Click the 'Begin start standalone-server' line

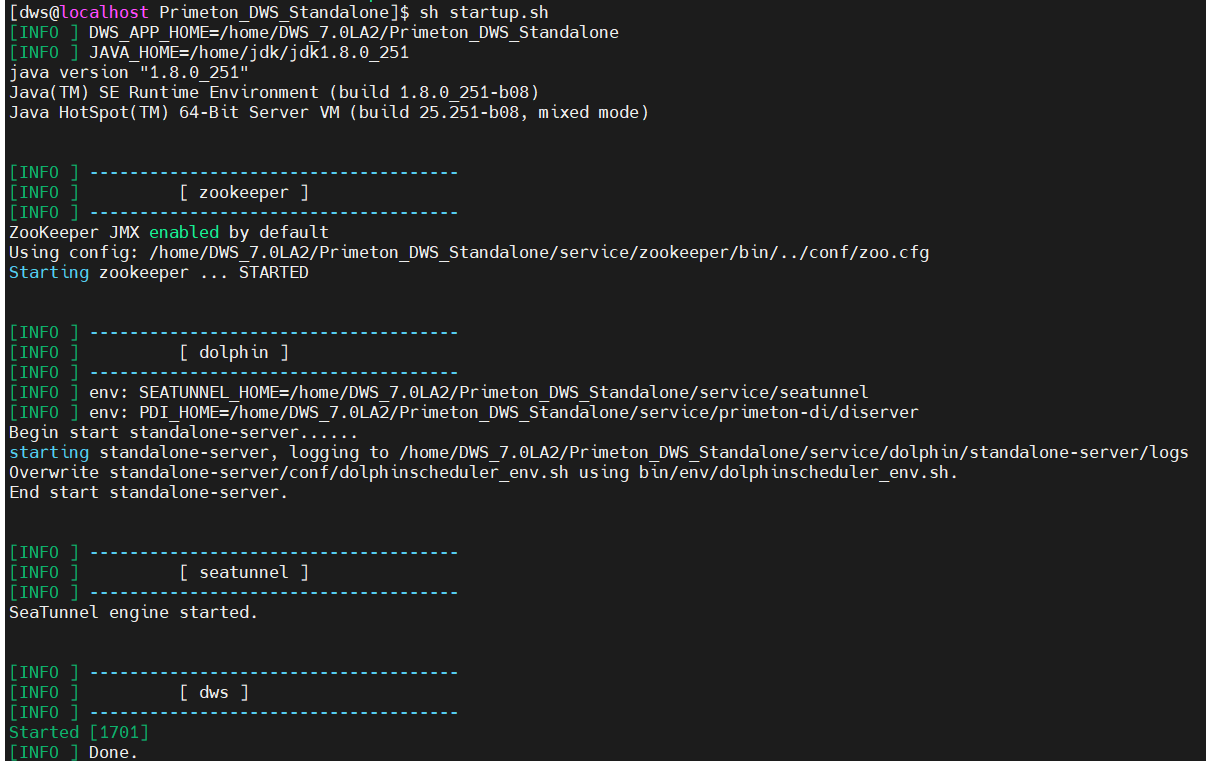pyautogui.click(x=183, y=432)
